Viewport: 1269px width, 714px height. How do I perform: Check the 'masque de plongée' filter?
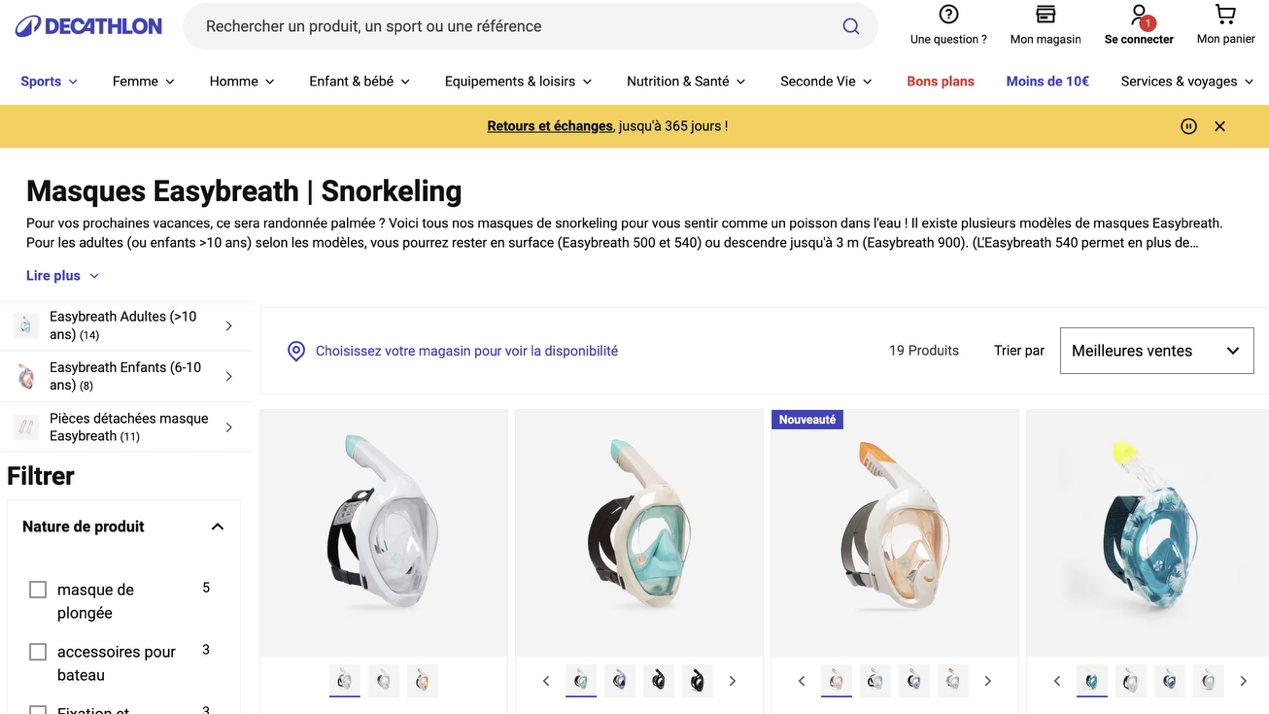38,590
